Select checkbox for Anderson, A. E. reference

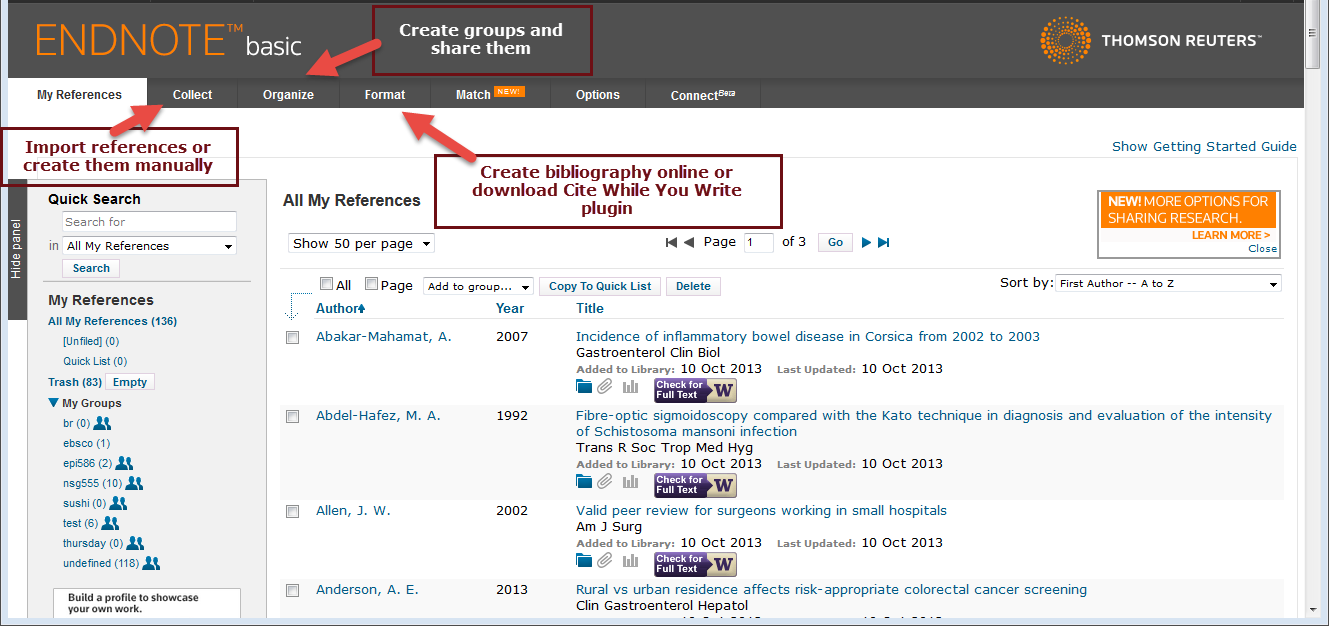pyautogui.click(x=293, y=591)
